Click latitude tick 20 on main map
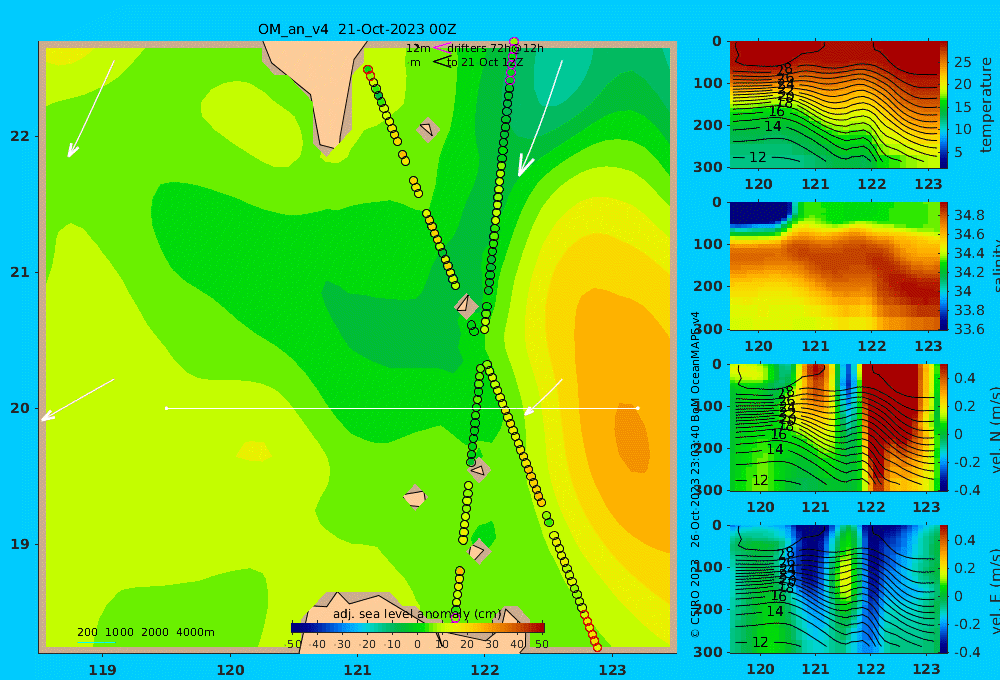Screen dimensions: 1000x680 click(20, 408)
